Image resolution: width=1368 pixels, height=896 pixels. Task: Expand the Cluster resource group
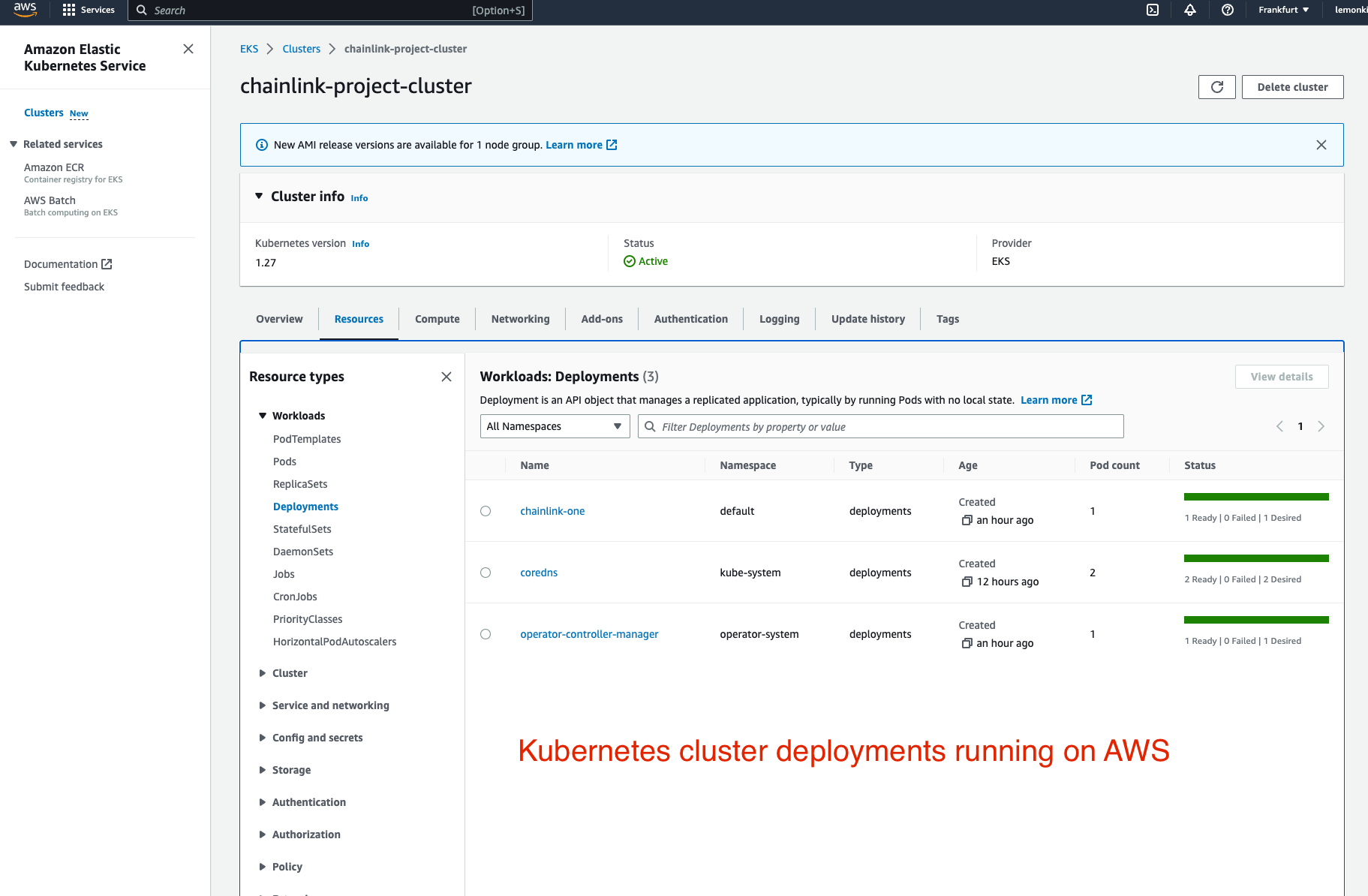263,673
